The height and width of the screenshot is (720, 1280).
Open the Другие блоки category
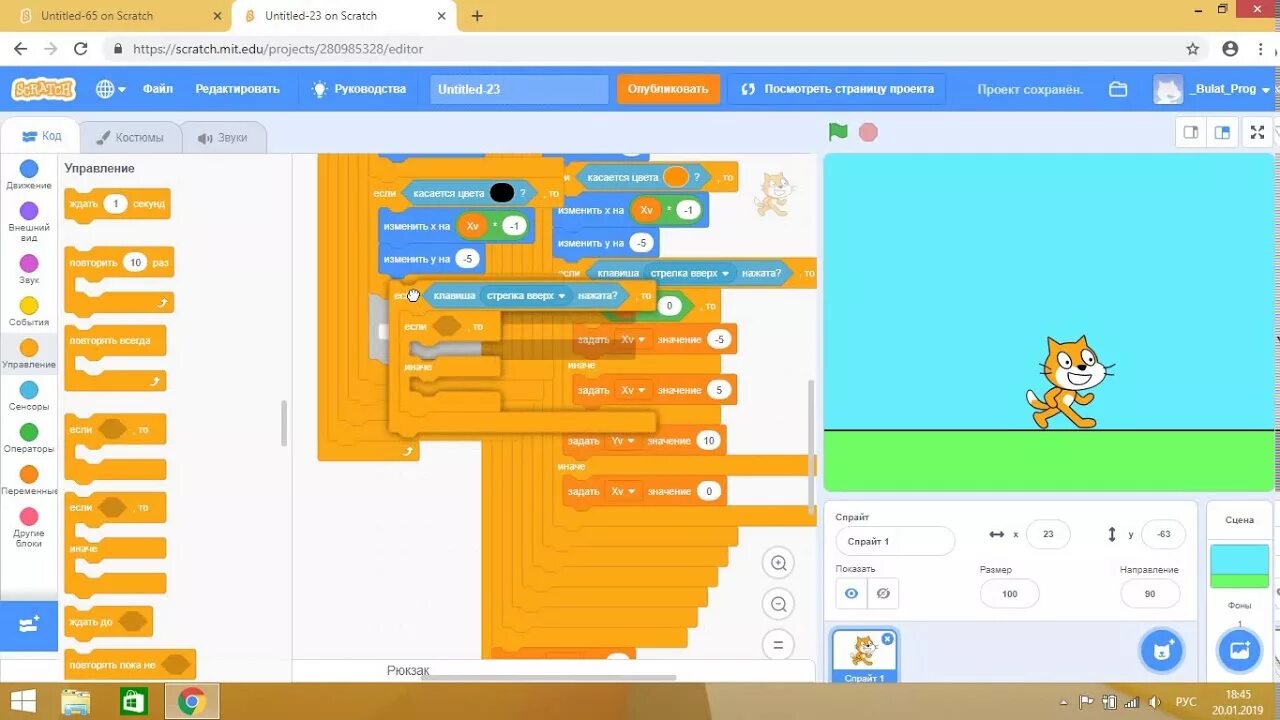click(29, 526)
